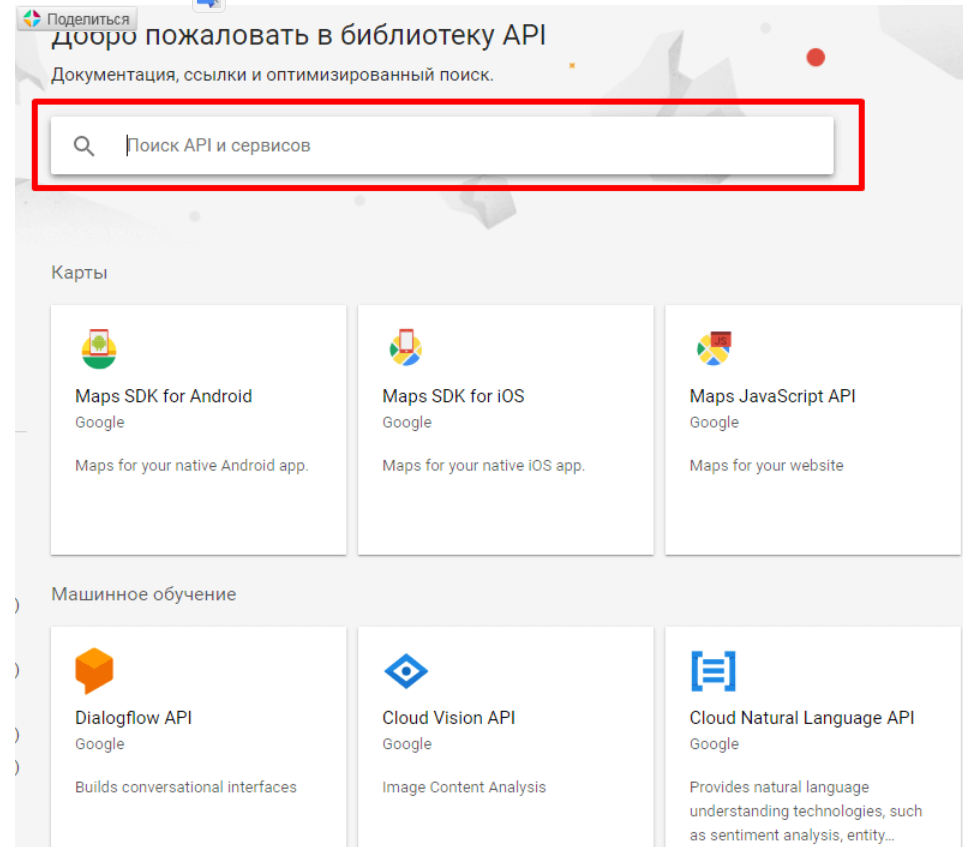Click the Машинное обучение section heading
Screen dimensions: 963x847
144,594
